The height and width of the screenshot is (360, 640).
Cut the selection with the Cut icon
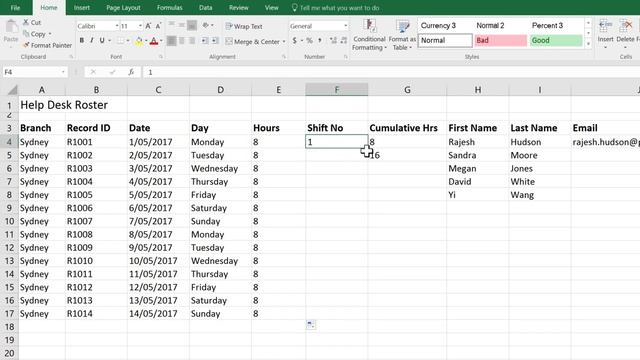tap(26, 22)
